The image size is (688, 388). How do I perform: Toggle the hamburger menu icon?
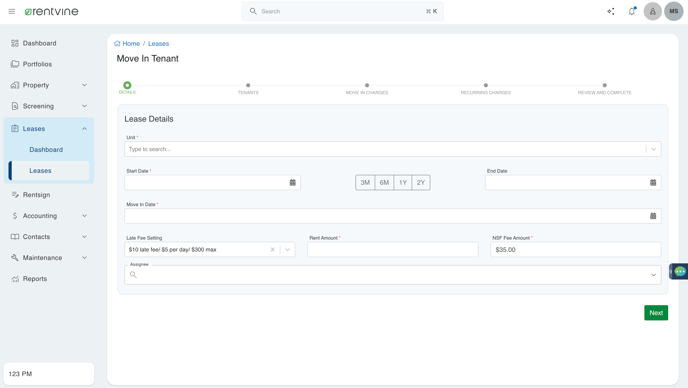12,11
